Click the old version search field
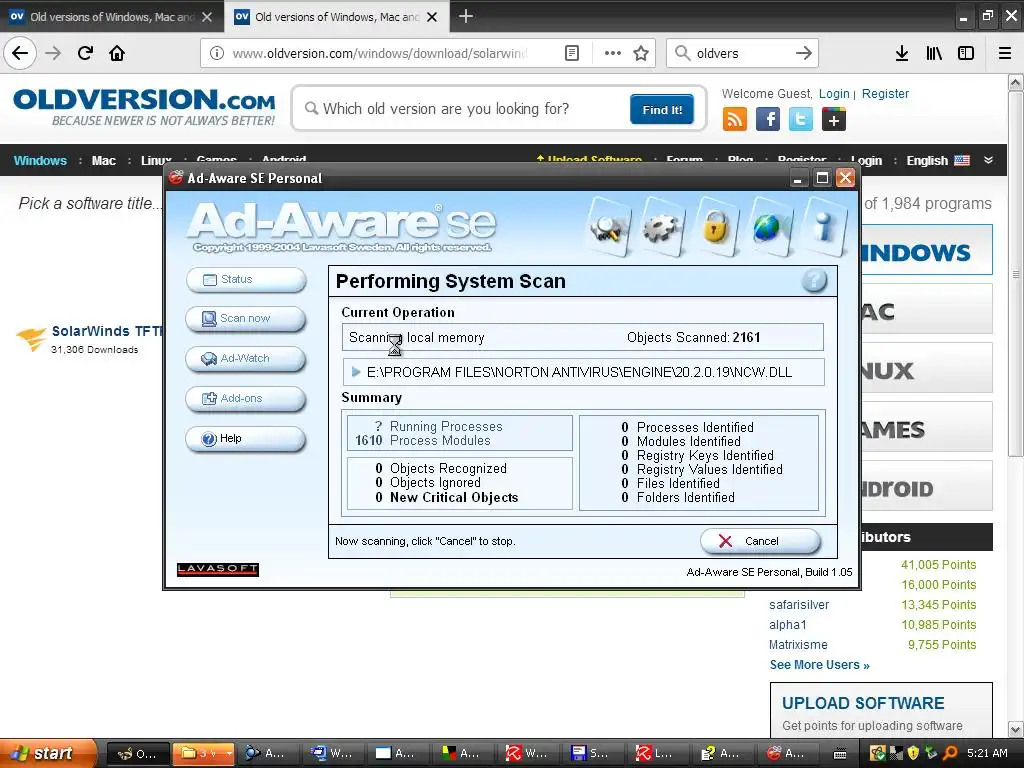This screenshot has height=768, width=1024. pos(467,108)
